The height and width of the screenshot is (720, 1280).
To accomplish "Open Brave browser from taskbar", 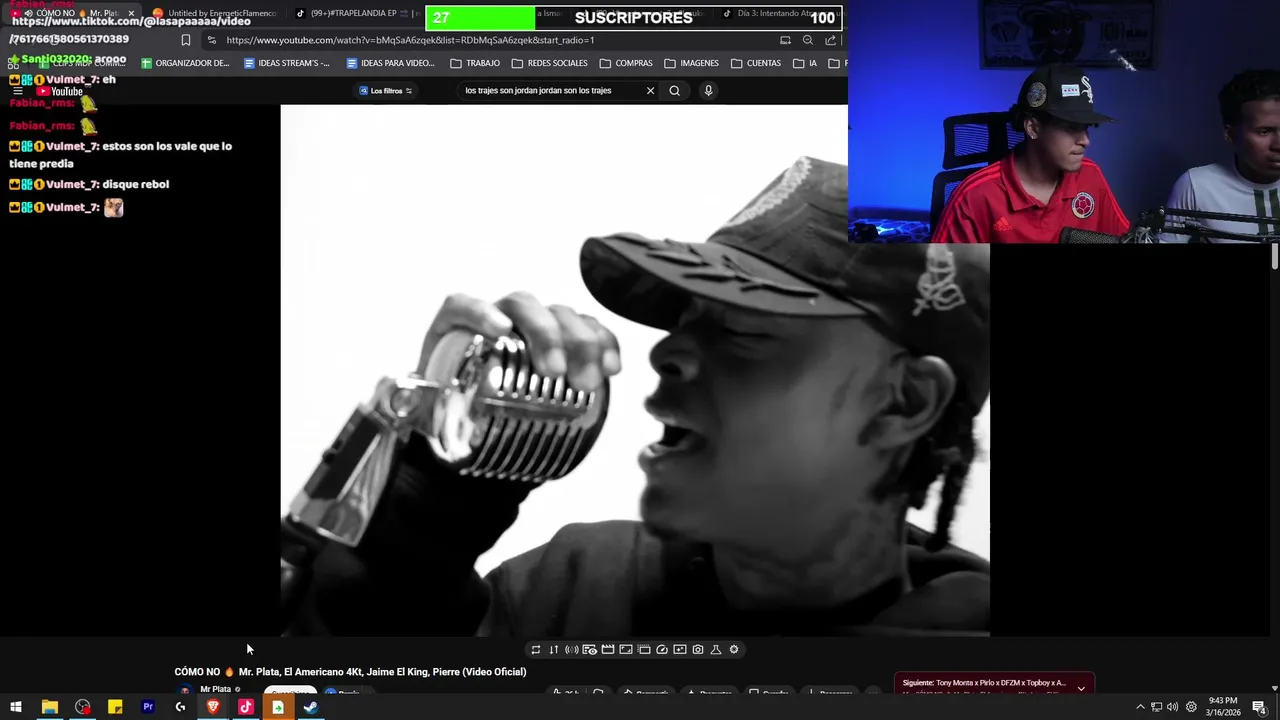I will click(x=213, y=707).
